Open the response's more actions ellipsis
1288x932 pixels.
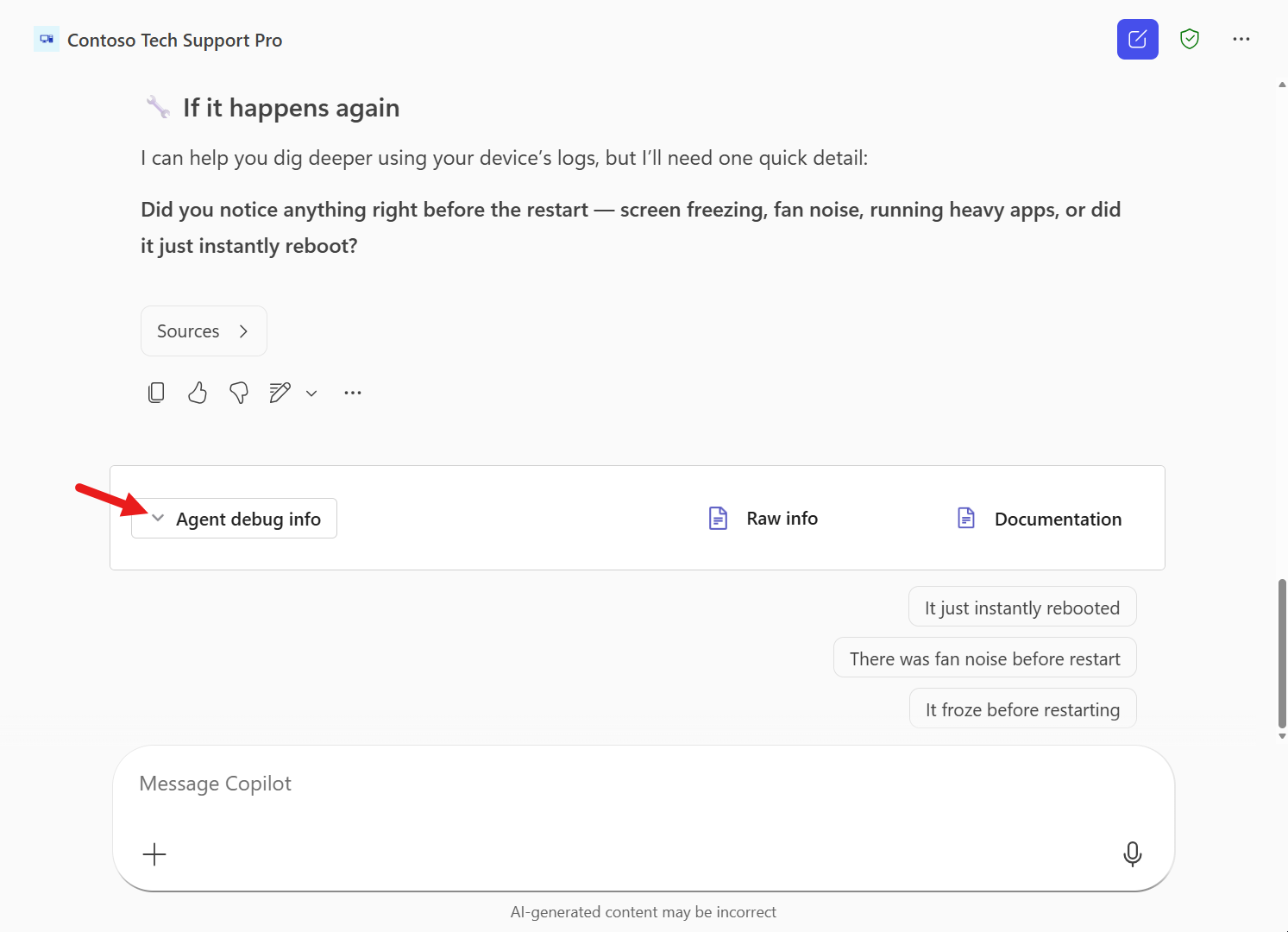tap(353, 393)
